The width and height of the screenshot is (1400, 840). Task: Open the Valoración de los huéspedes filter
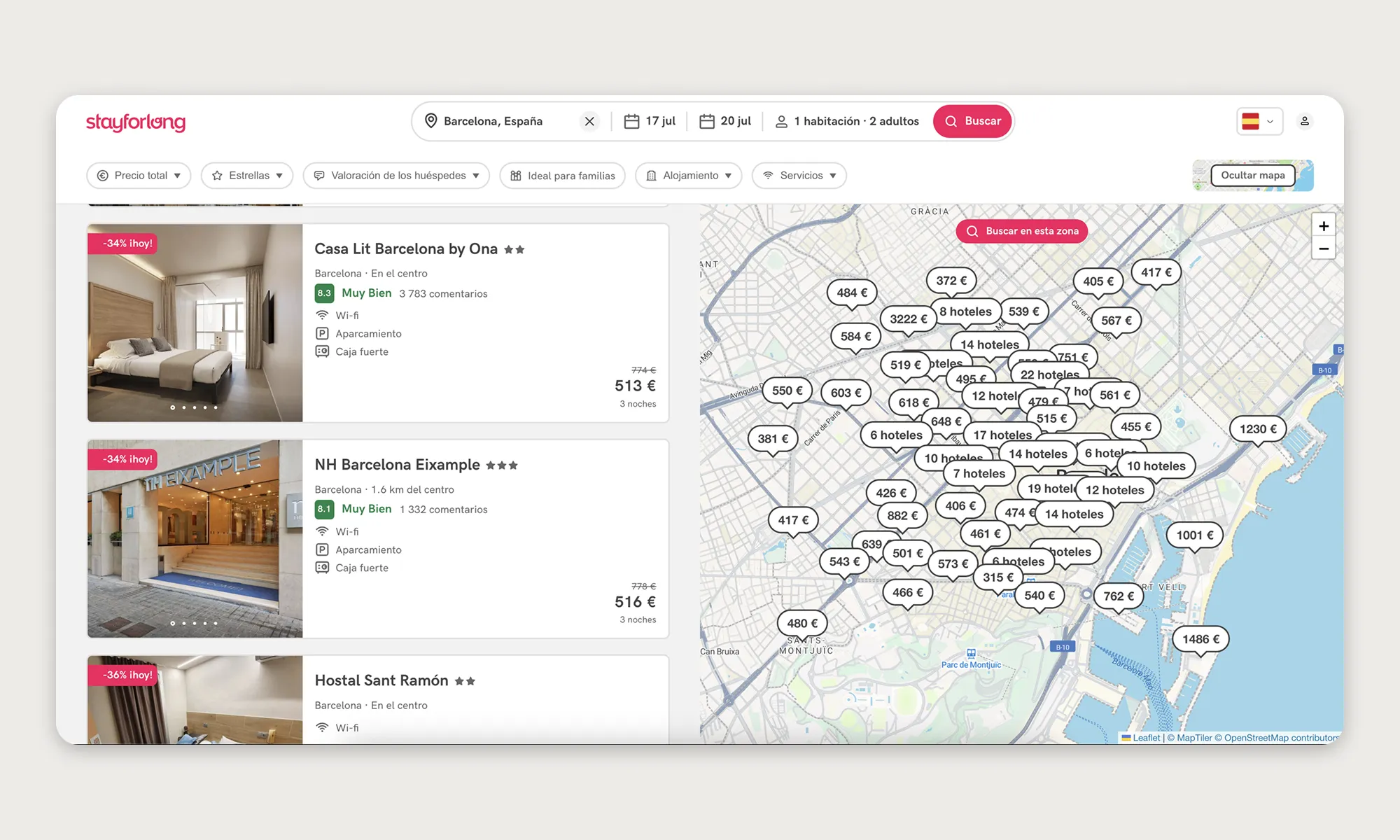click(396, 176)
